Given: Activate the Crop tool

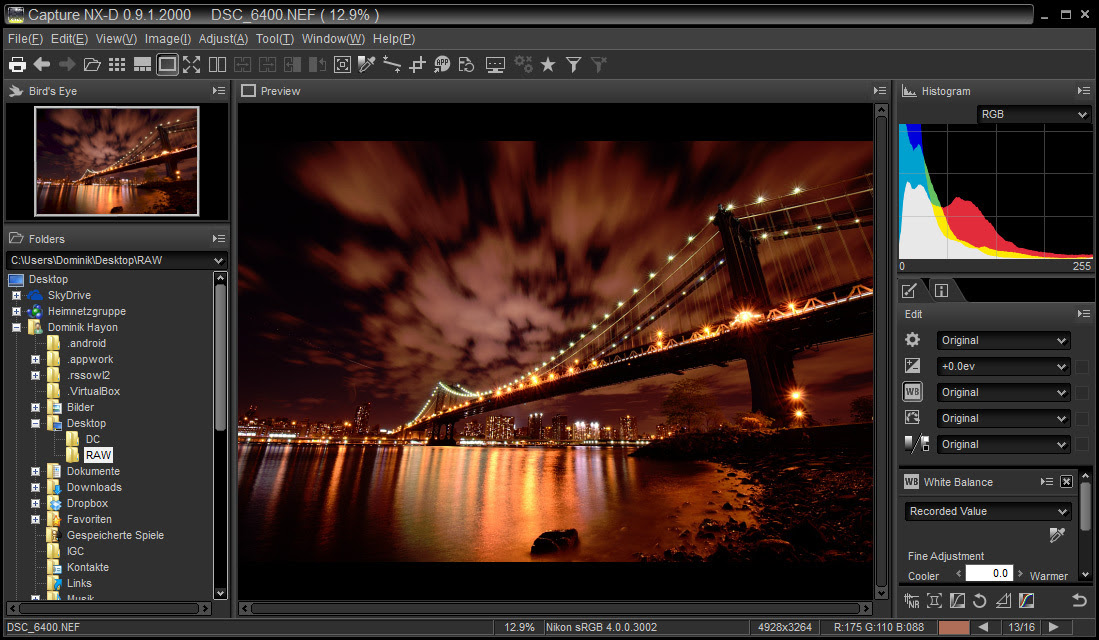Looking at the screenshot, I should click(x=419, y=64).
